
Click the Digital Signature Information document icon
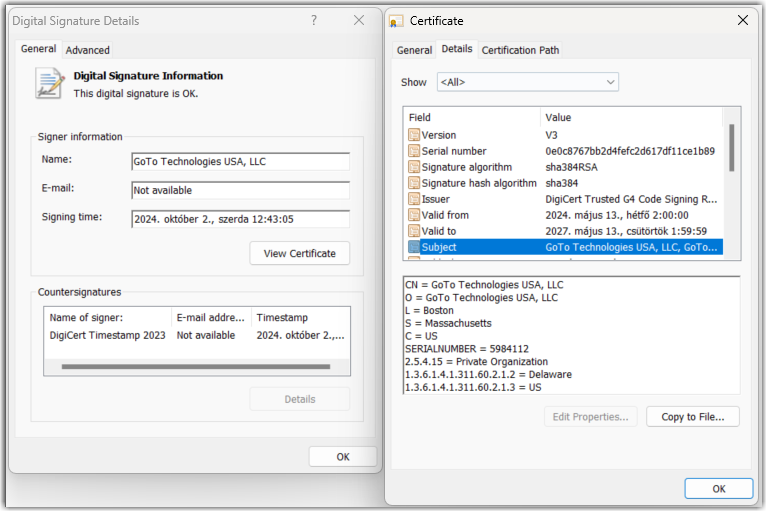click(x=49, y=84)
